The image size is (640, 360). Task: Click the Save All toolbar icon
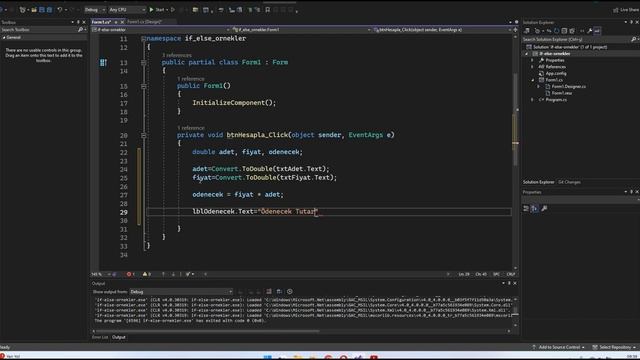(49, 9)
